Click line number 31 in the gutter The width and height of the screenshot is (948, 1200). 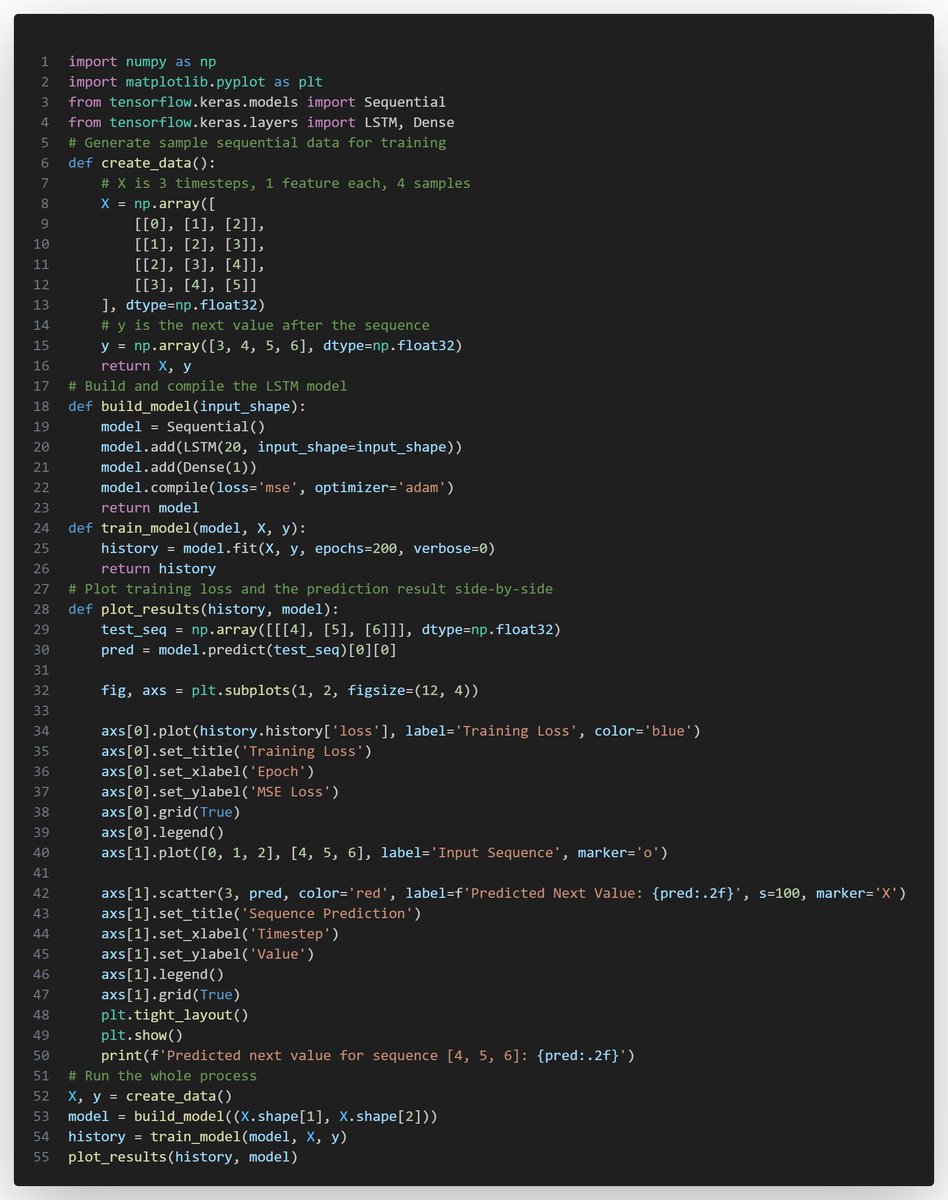pos(41,669)
